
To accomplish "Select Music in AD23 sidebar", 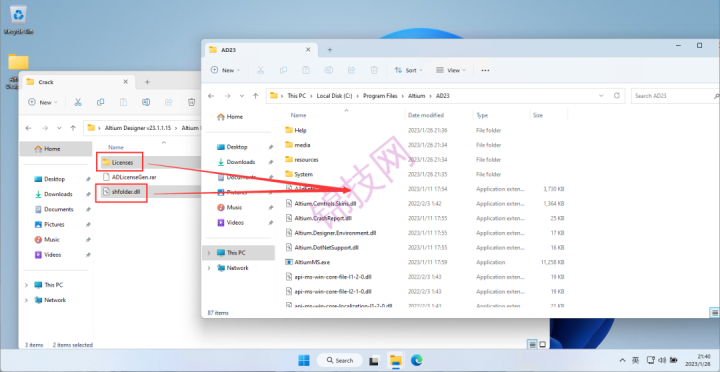I will pos(234,207).
